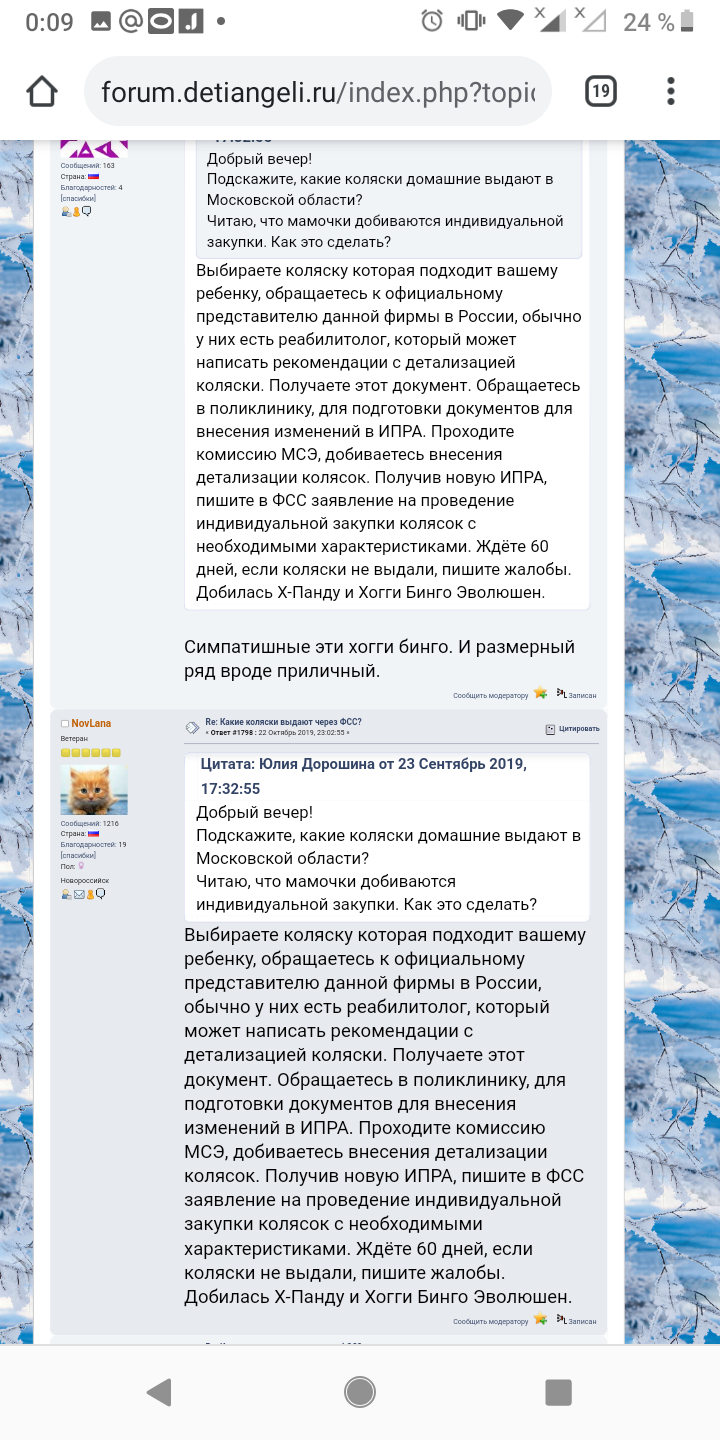Click the 'Благодарностей: 4' text
Viewport: 720px width, 1440px height.
(91, 187)
